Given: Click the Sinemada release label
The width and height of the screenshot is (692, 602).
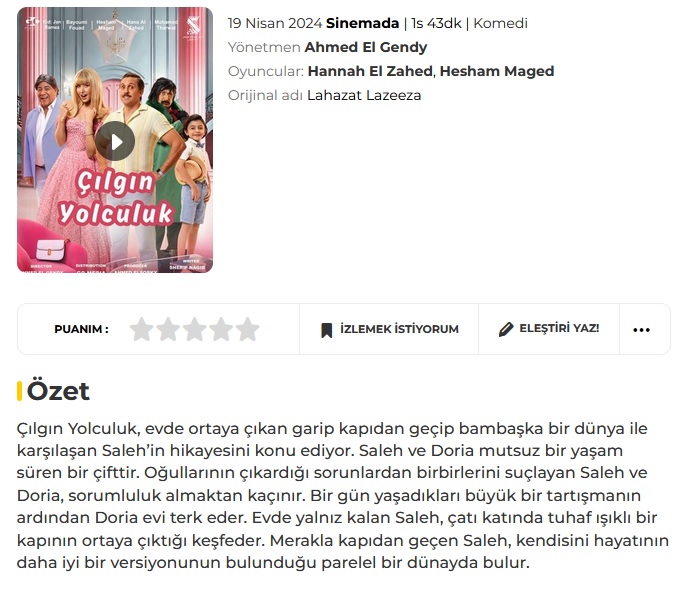Looking at the screenshot, I should [362, 23].
